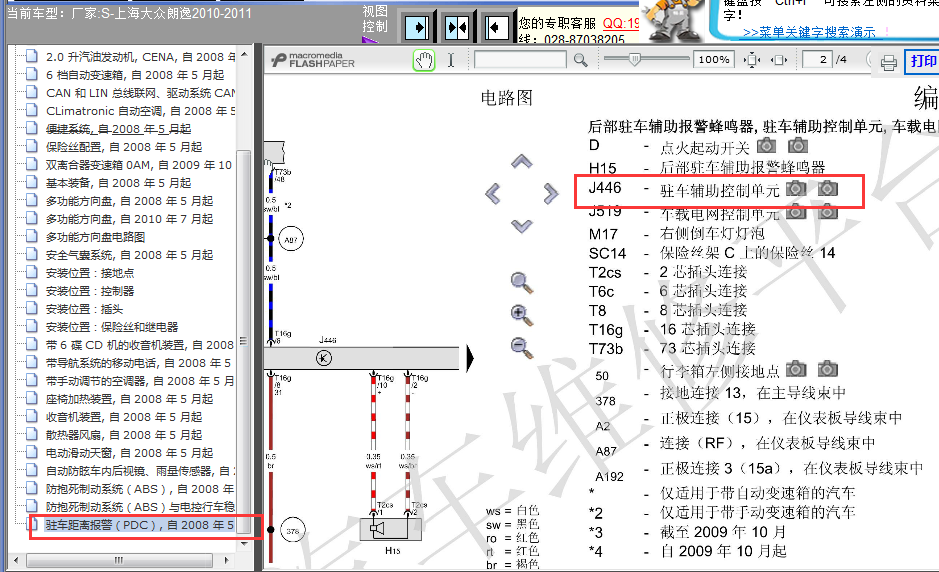939x572 pixels.
Task: Open CAN 和 LIN 总线联网 tree item
Action: [x=141, y=93]
